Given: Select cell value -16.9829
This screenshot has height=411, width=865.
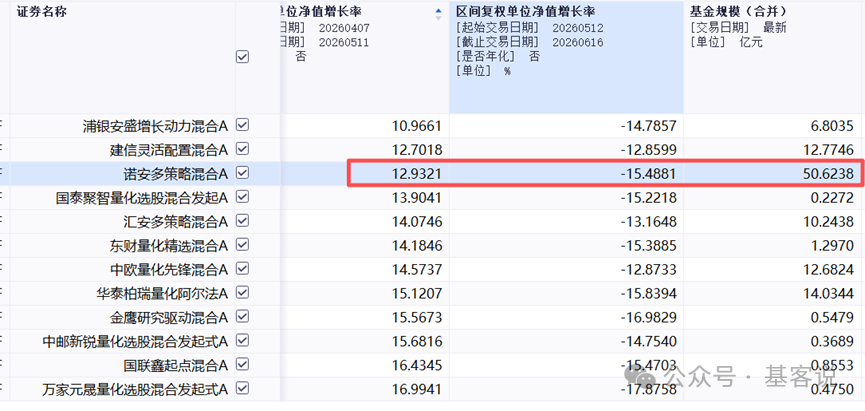Looking at the screenshot, I should click(x=648, y=318).
